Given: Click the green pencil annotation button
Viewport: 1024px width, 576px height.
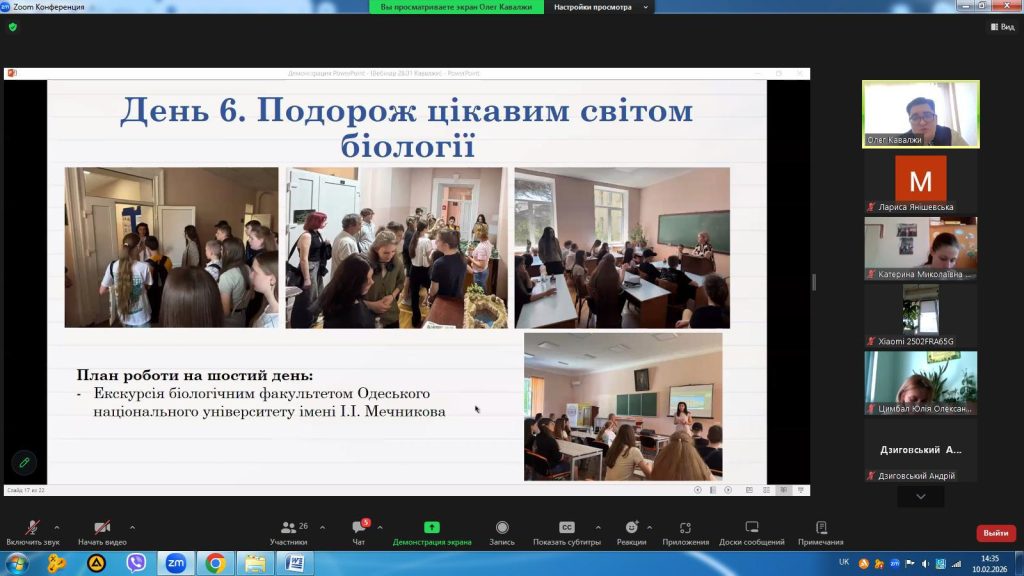Looking at the screenshot, I should tap(24, 462).
